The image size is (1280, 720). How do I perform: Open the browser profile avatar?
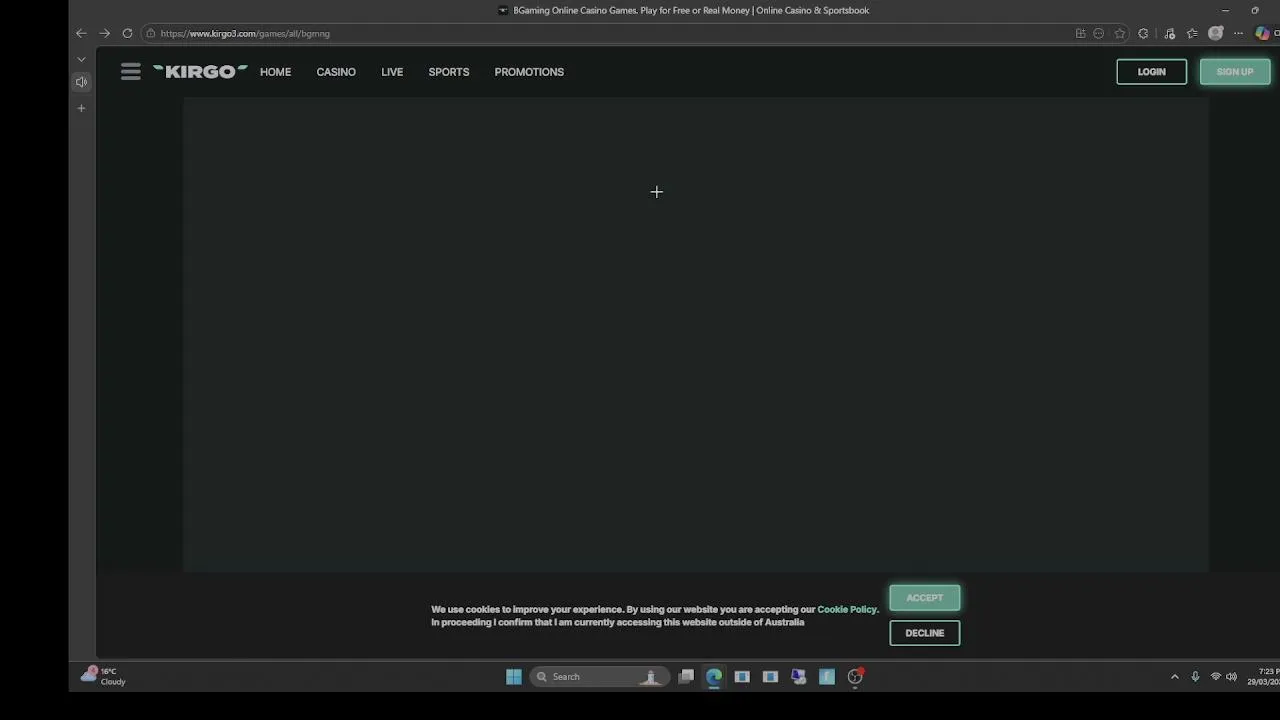(1216, 33)
